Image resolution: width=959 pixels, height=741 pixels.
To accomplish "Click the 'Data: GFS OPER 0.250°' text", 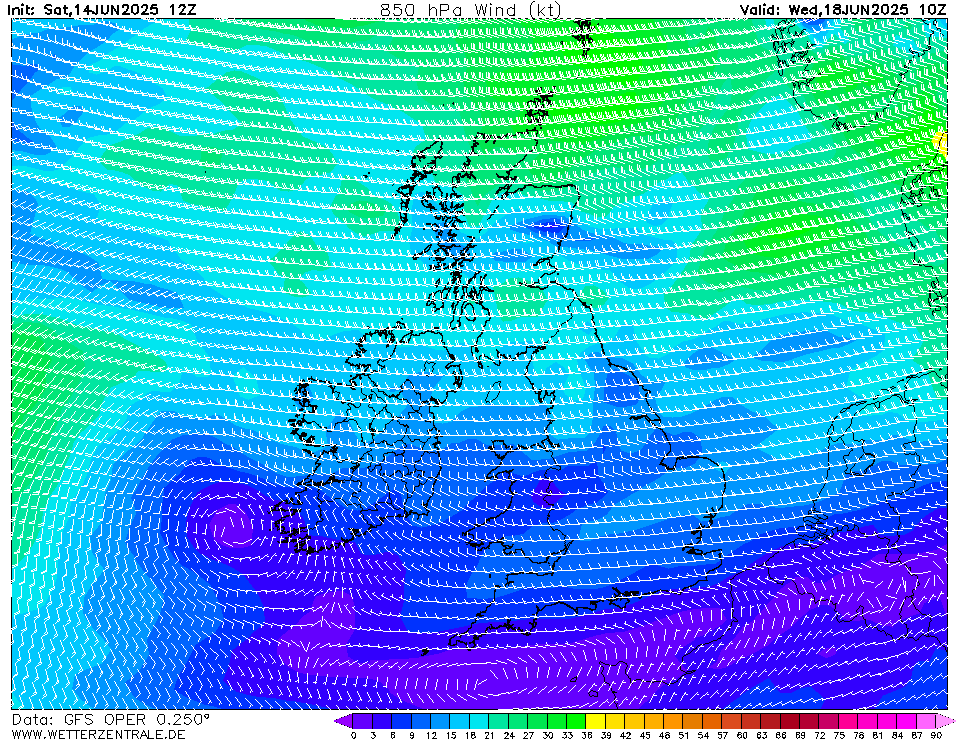I will 110,720.
